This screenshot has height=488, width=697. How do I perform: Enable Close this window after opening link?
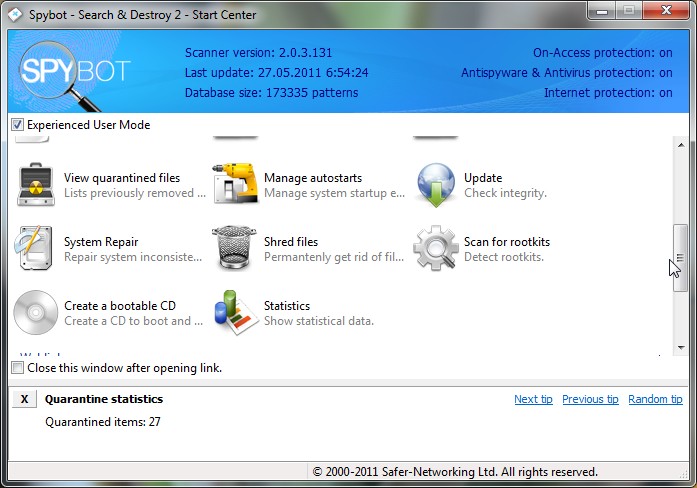[17, 368]
